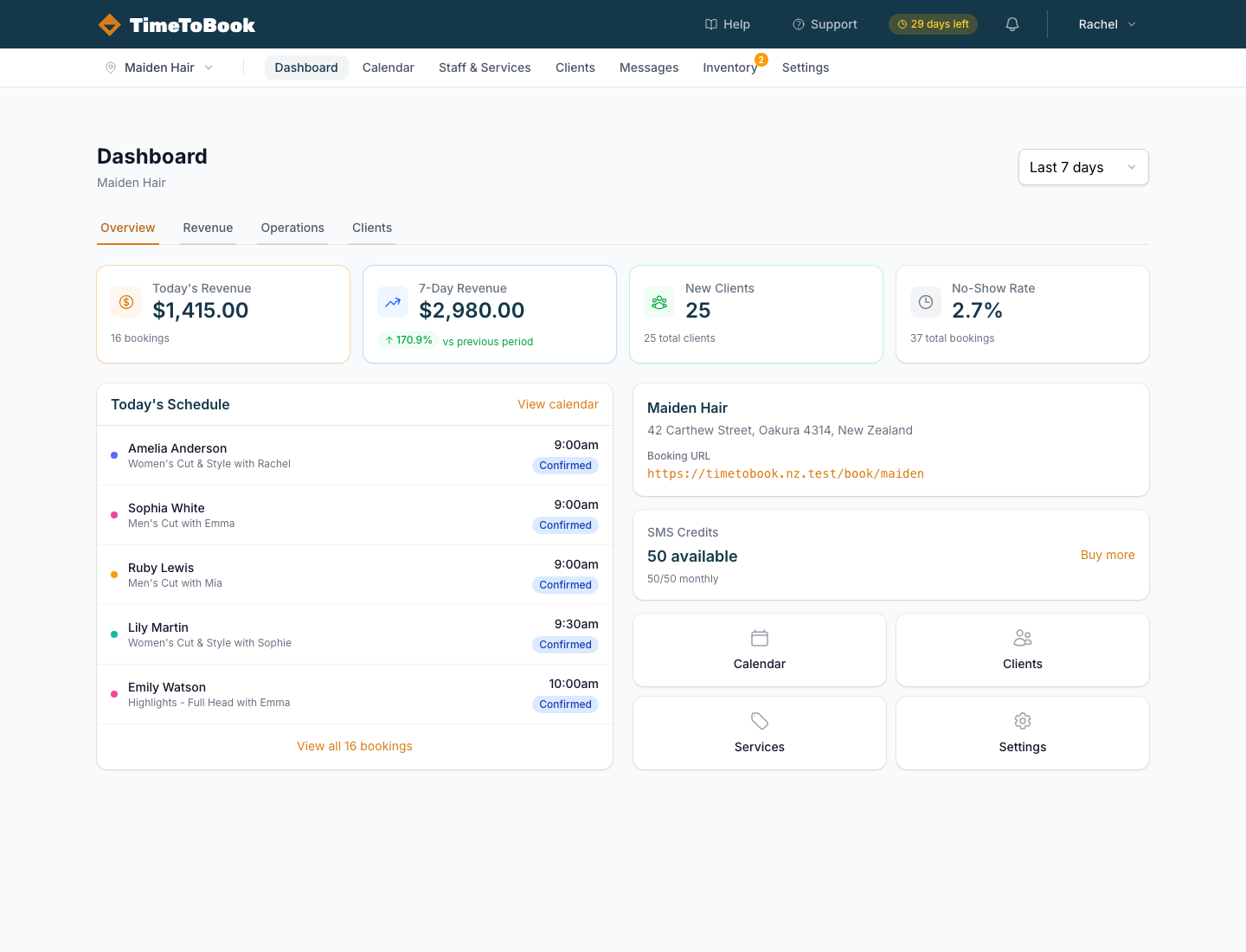Expand the Rachel account menu

(1106, 24)
